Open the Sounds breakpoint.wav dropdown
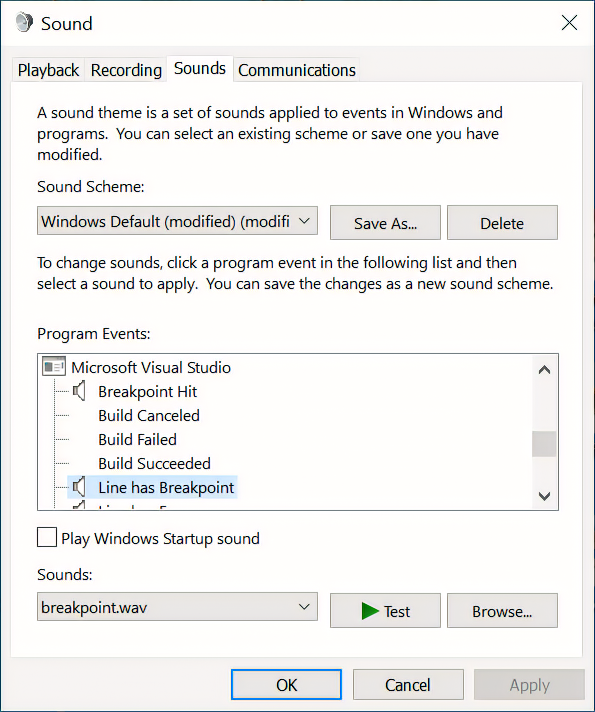 (x=177, y=607)
